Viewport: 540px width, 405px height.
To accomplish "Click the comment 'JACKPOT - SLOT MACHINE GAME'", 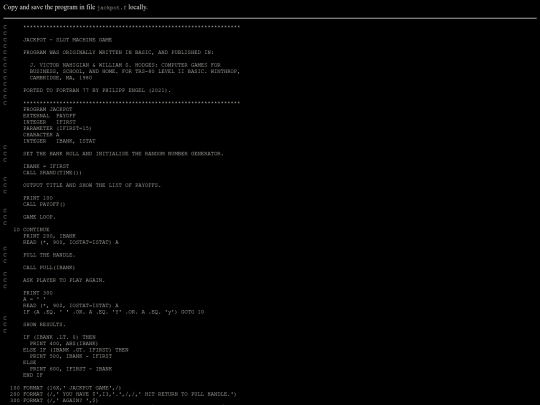I will (68, 40).
